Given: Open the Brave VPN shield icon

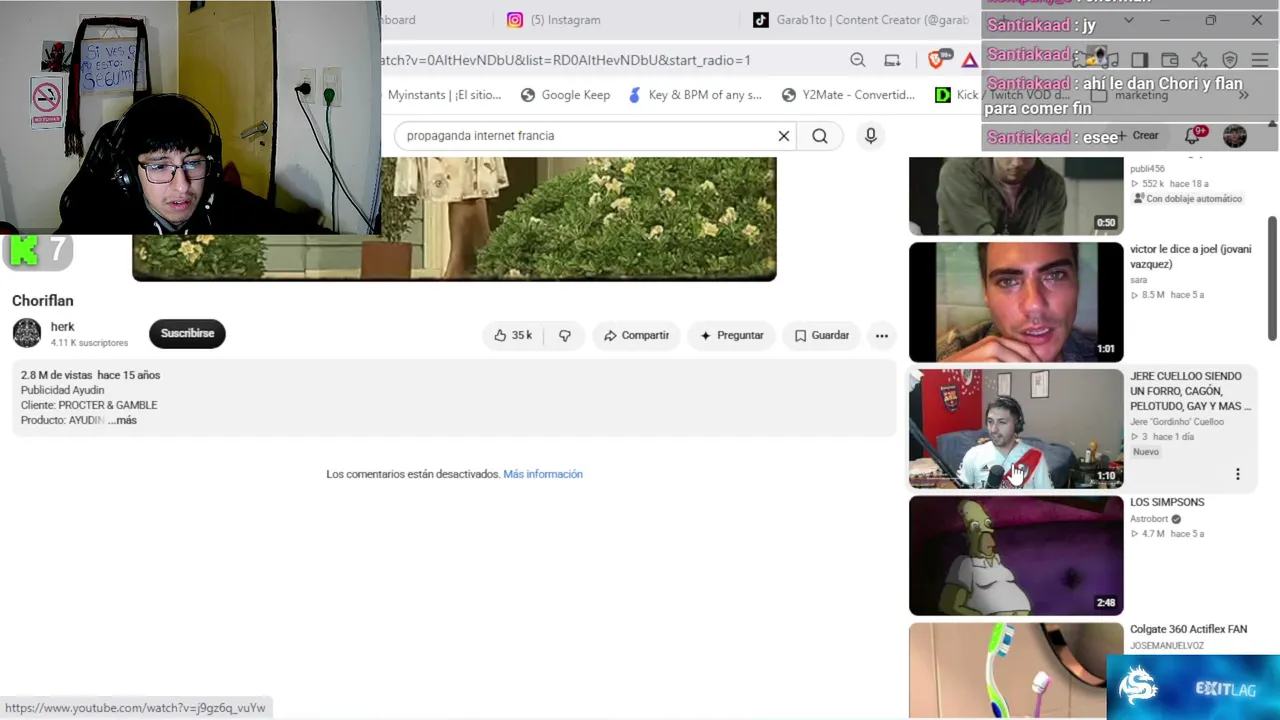Looking at the screenshot, I should [1230, 60].
